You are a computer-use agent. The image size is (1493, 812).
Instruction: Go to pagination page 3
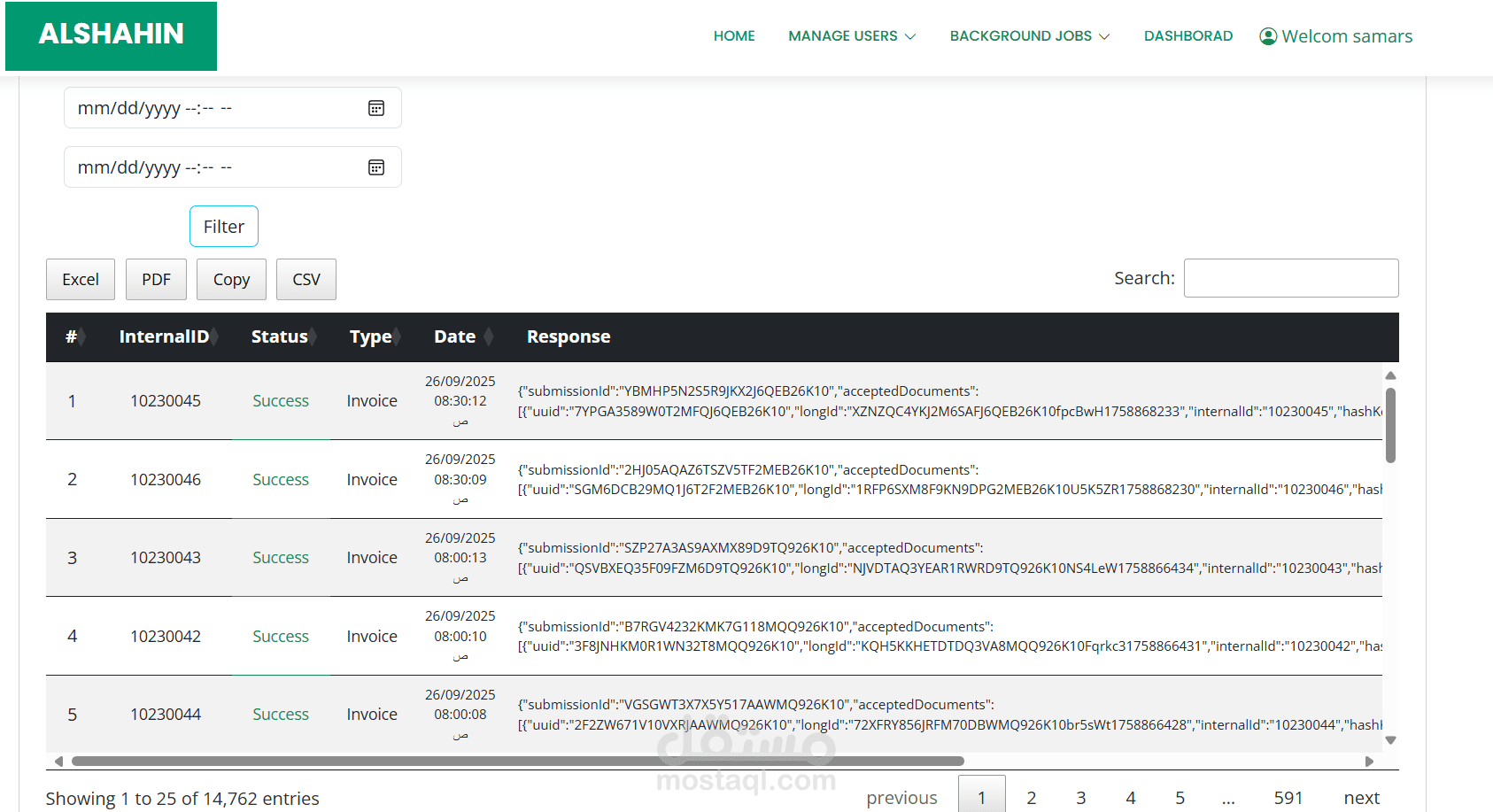pos(1081,797)
